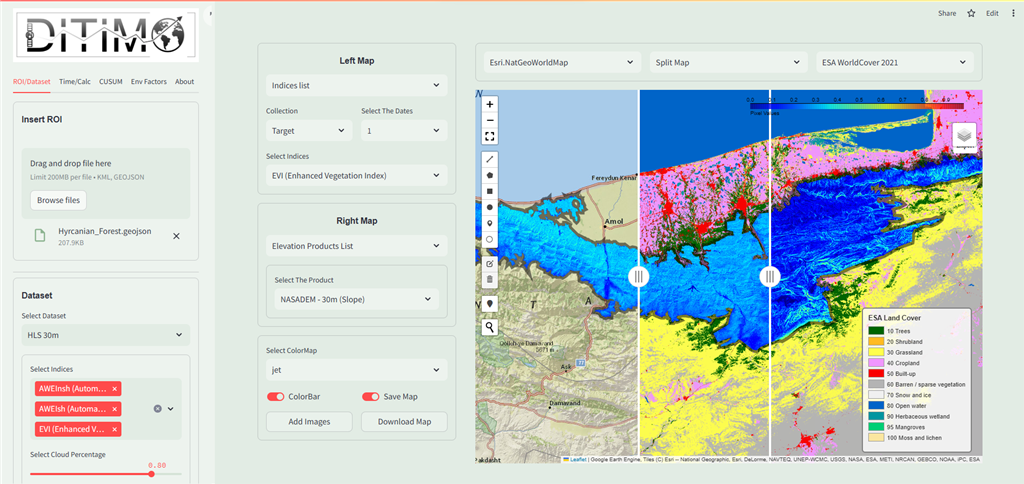
Task: Enter fullscreen map view
Action: point(489,136)
